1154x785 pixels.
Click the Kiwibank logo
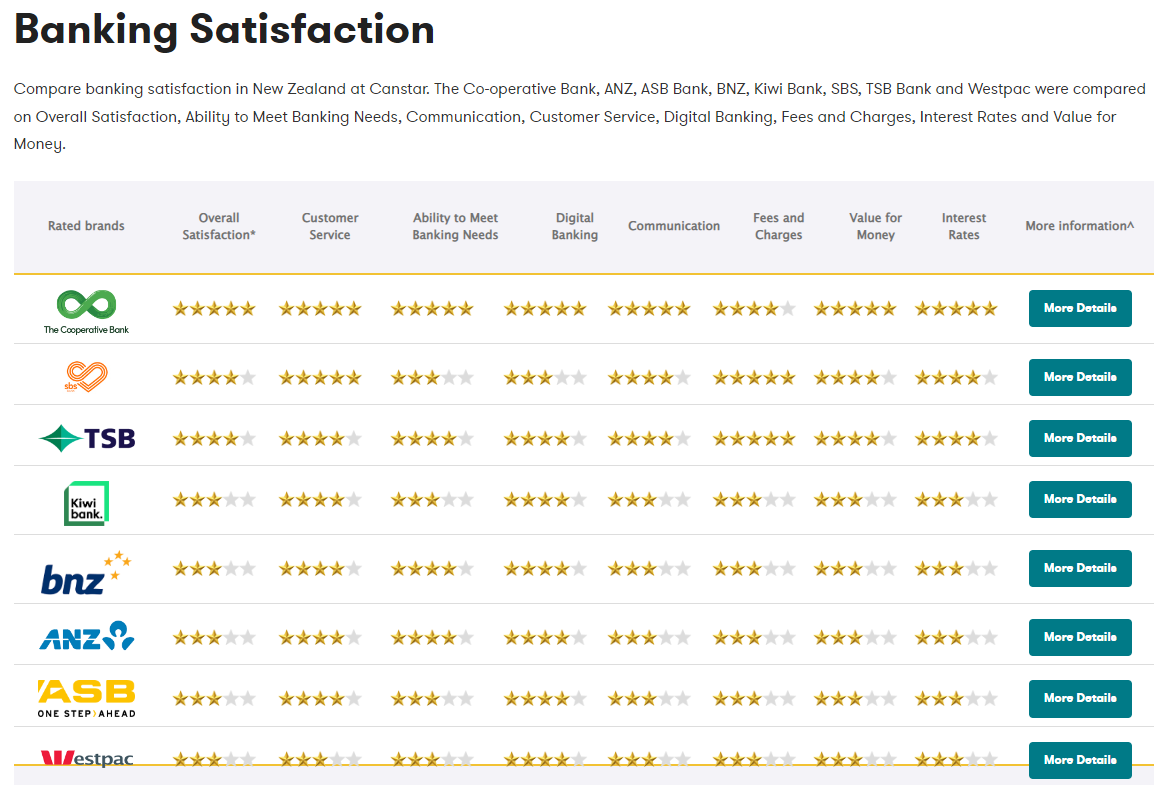(86, 503)
